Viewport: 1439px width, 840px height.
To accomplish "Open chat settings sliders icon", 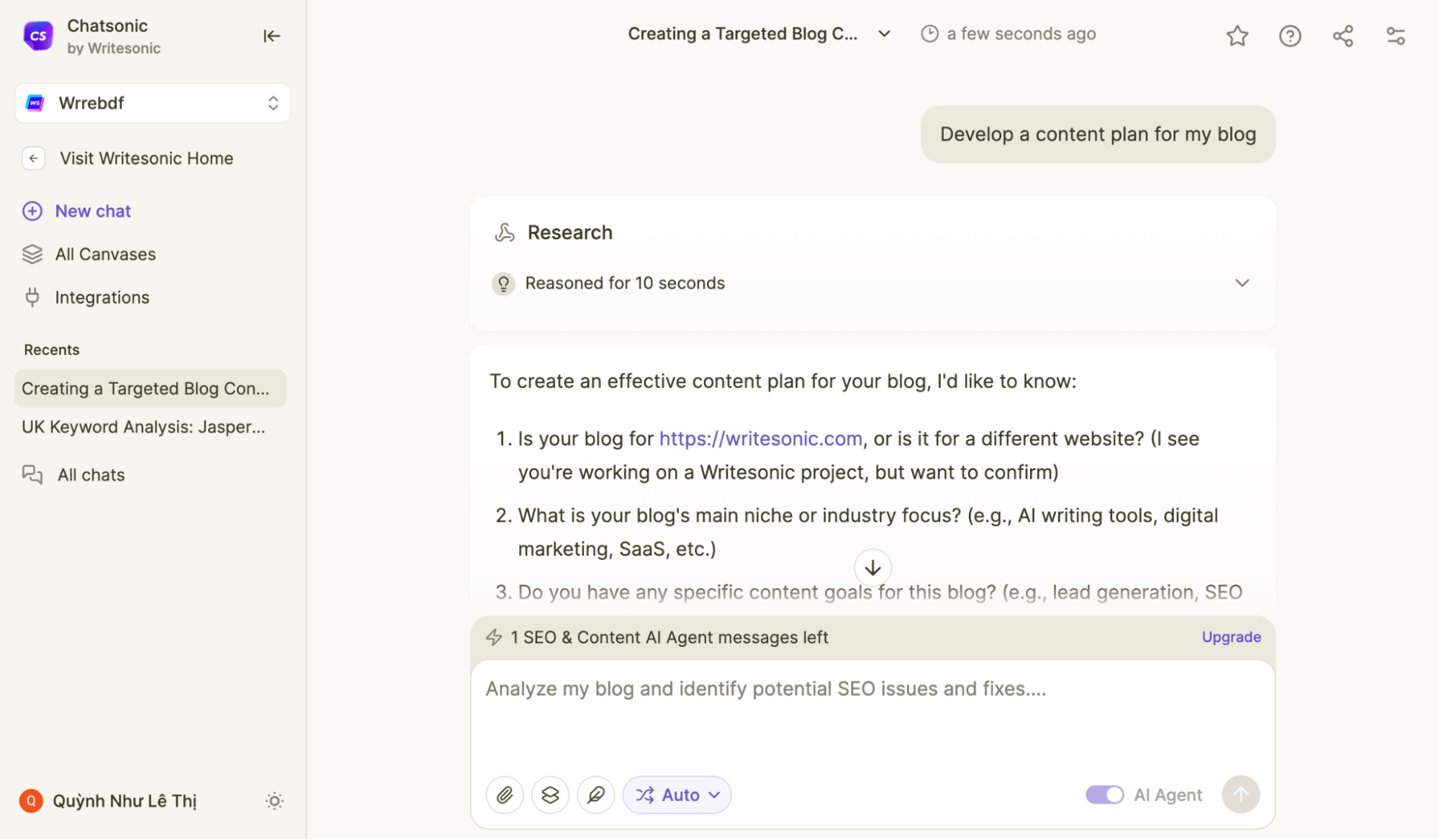I will 1395,35.
